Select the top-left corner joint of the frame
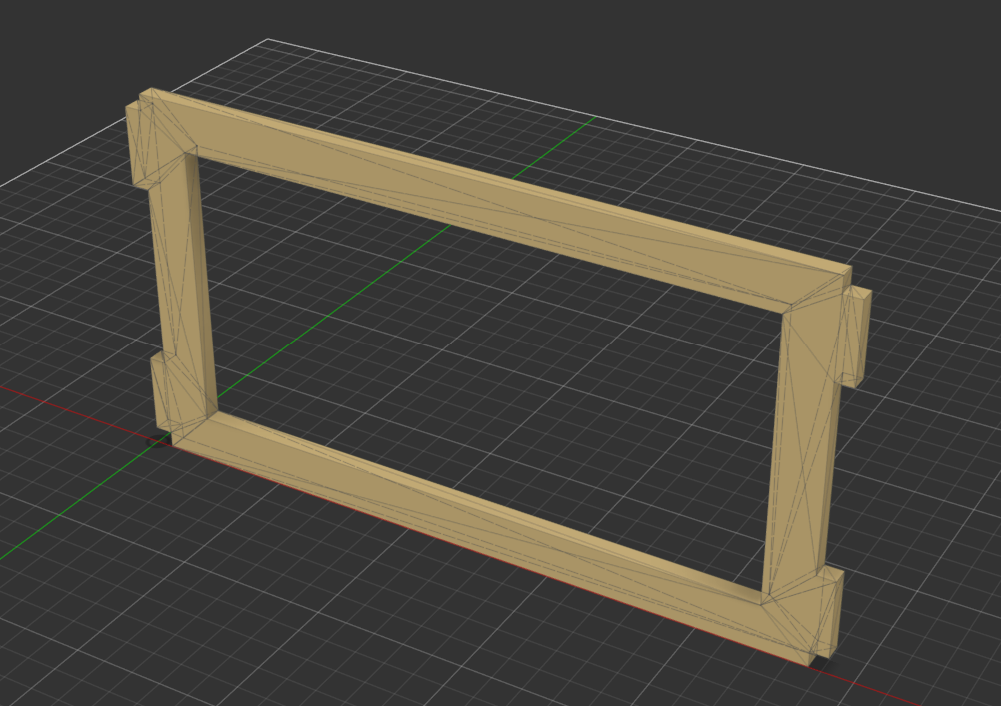The image size is (1001, 706). coord(168,125)
